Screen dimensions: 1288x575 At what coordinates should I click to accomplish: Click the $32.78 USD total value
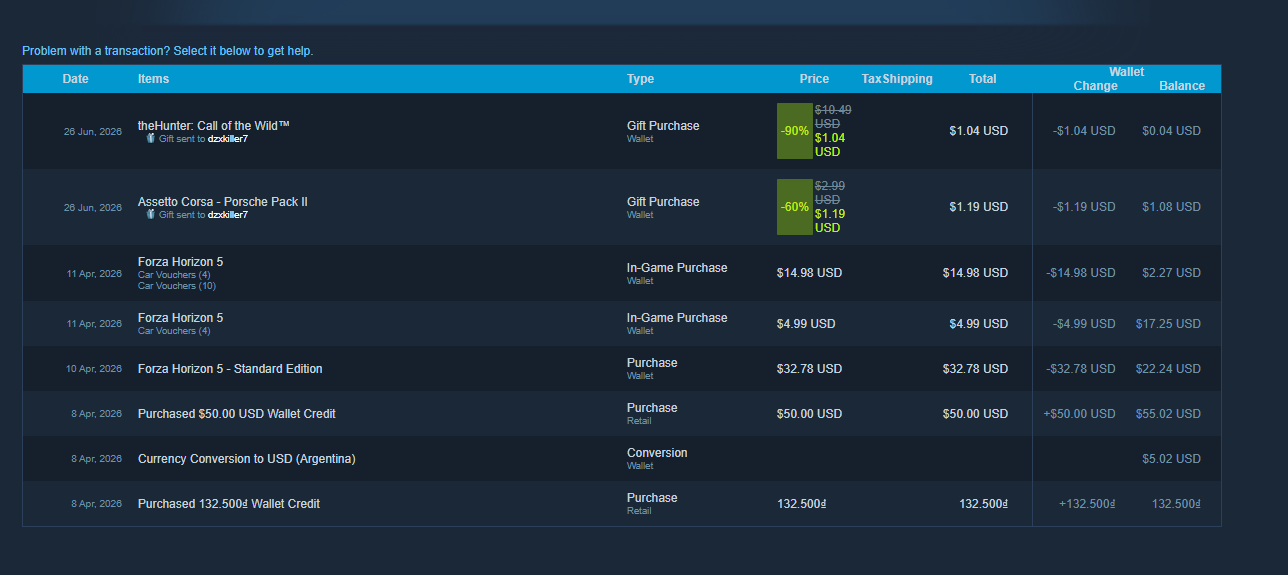[x=975, y=369]
